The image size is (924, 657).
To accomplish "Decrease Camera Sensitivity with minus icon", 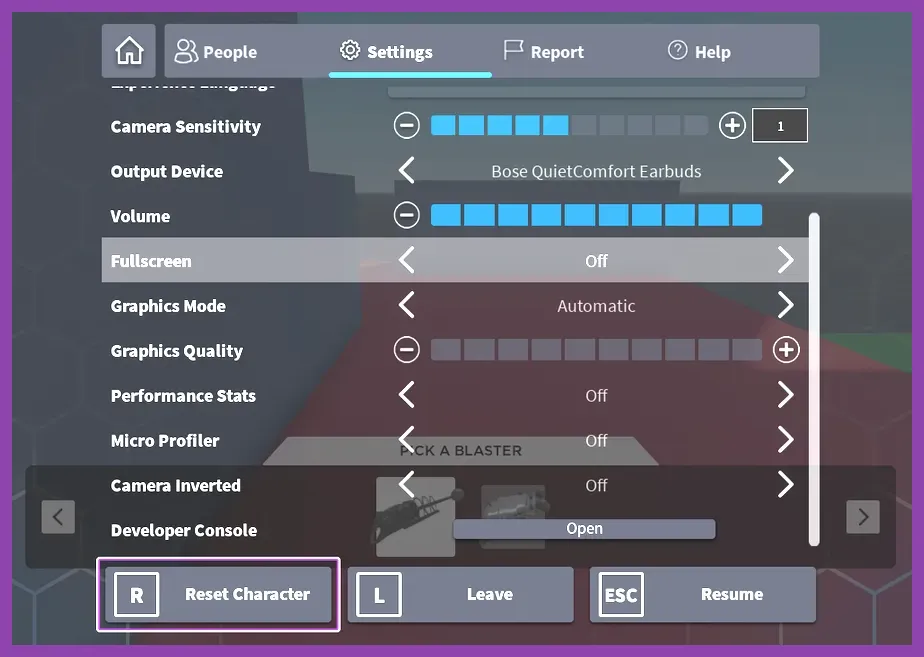I will click(x=407, y=126).
